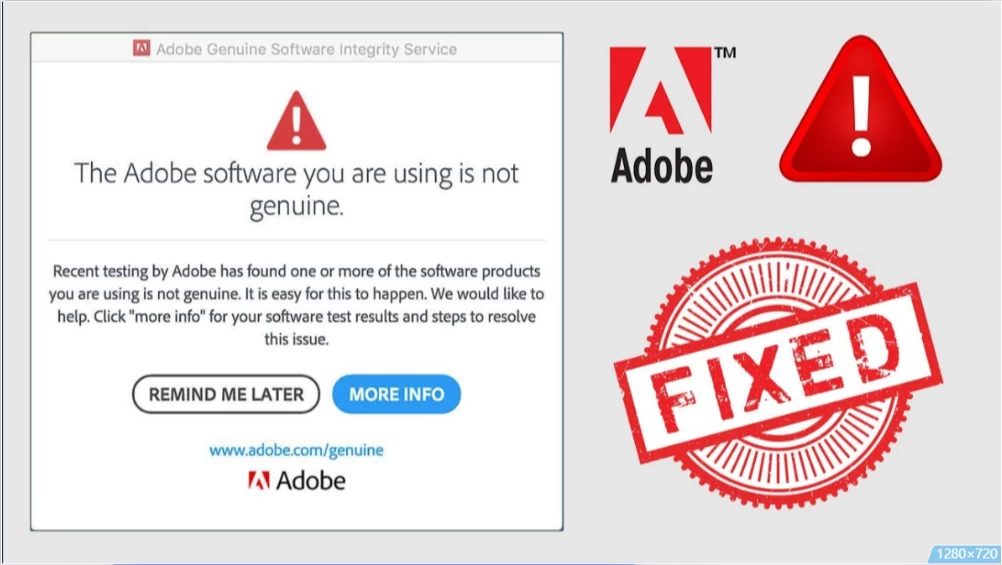Open the www.adobe.com/genuine link
Image resolution: width=1002 pixels, height=565 pixels.
(296, 450)
